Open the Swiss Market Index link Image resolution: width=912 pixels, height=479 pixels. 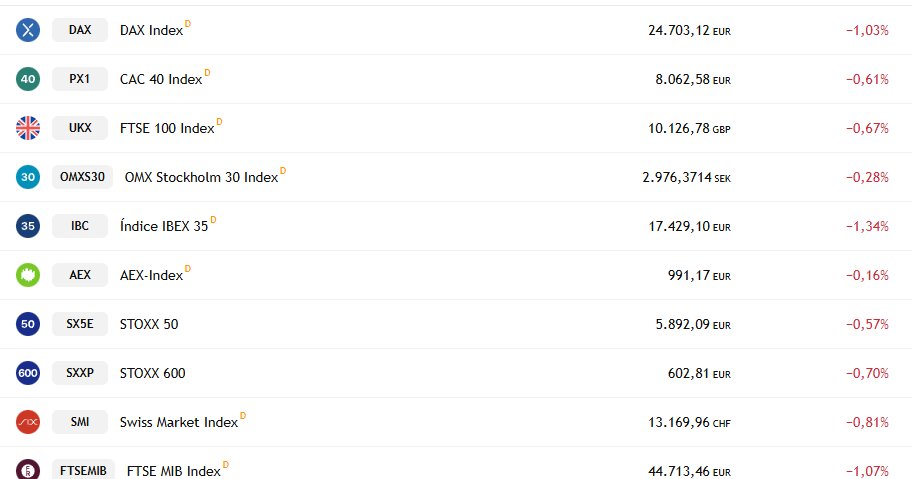(x=178, y=422)
